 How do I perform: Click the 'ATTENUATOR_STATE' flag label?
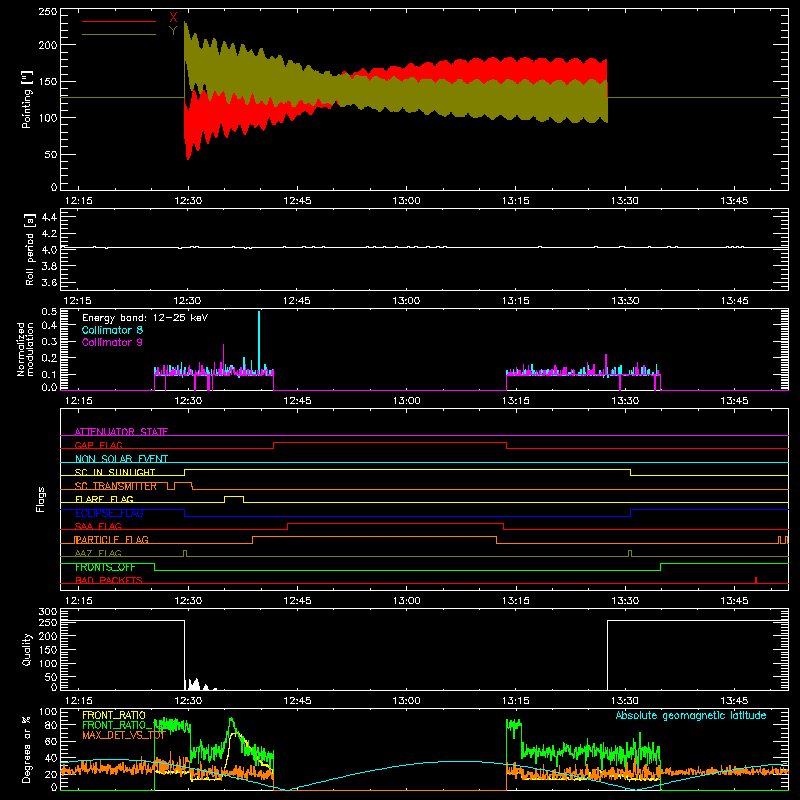click(x=121, y=432)
